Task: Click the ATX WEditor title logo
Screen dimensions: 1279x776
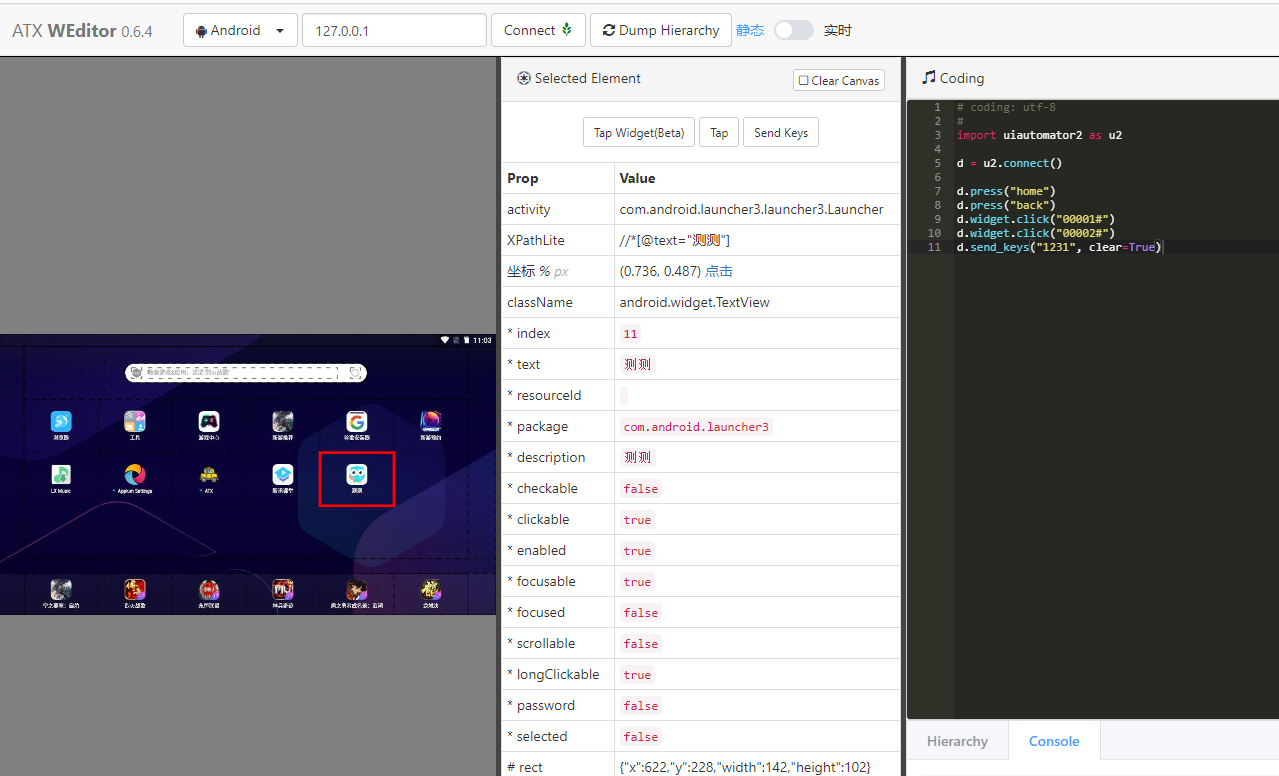Action: [x=82, y=31]
